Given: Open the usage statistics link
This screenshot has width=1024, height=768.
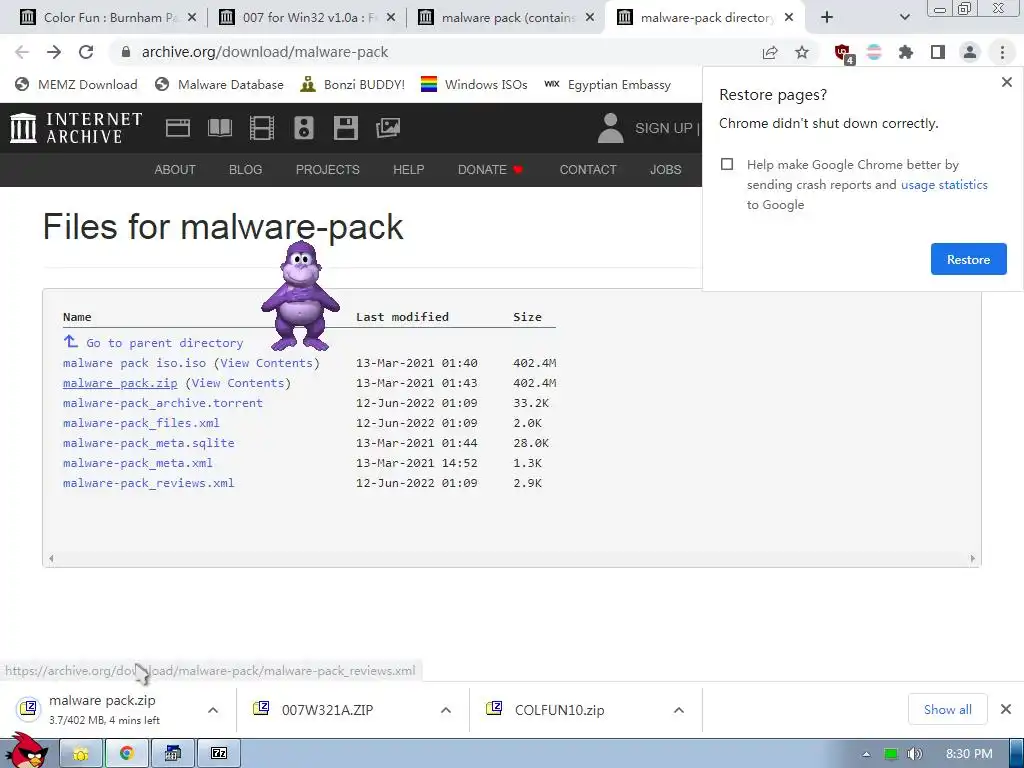Looking at the screenshot, I should coord(944,185).
